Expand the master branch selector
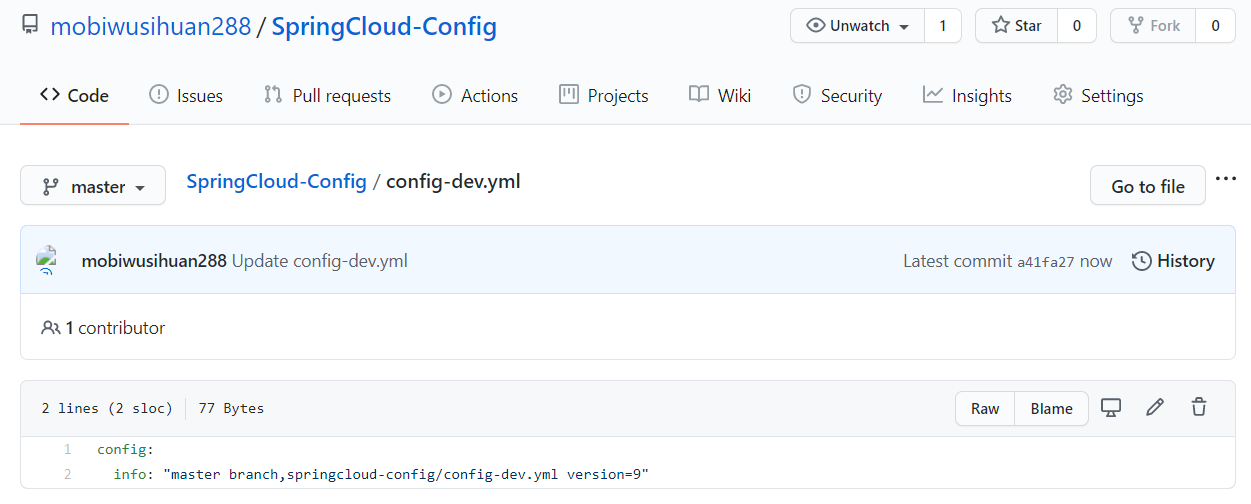Screen dimensions: 1251x504 coord(93,186)
